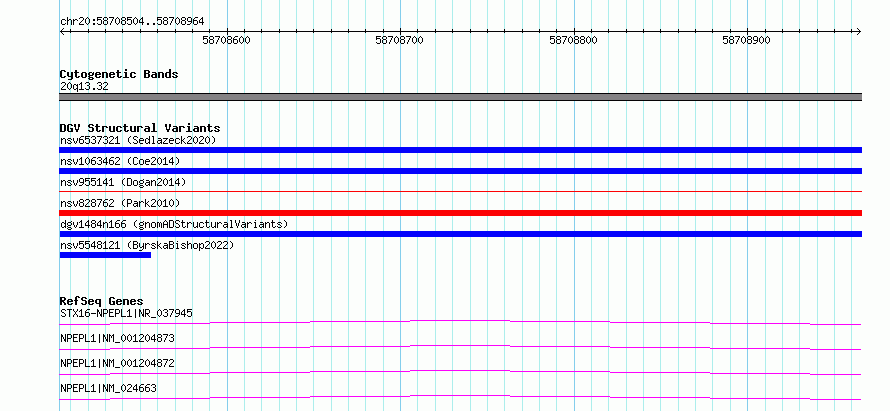The width and height of the screenshot is (890, 411).
Task: Click the magenta line under NPEPL1|NM_001204872
Action: click(x=460, y=373)
